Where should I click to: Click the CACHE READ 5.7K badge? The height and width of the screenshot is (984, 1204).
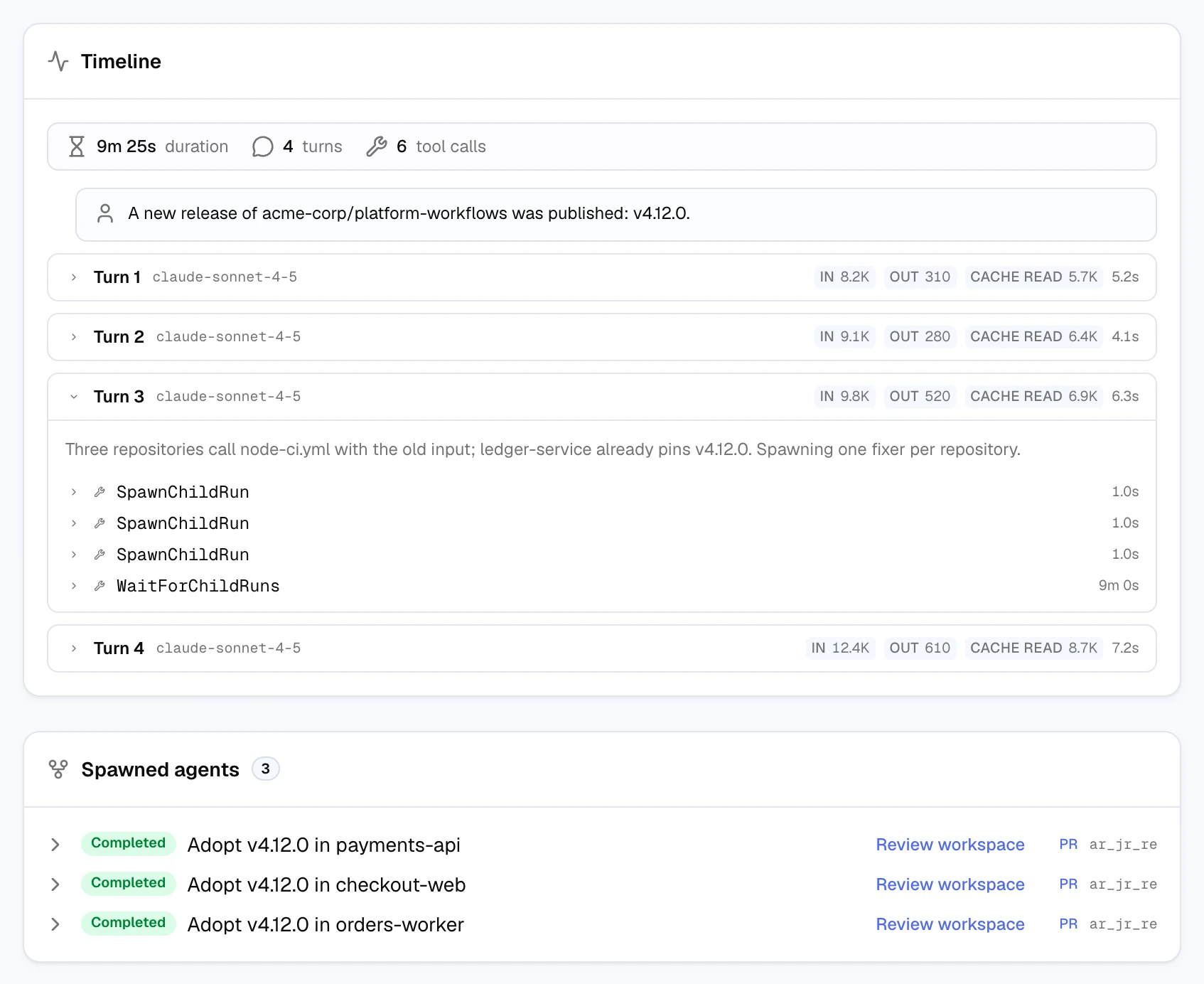pos(1033,277)
